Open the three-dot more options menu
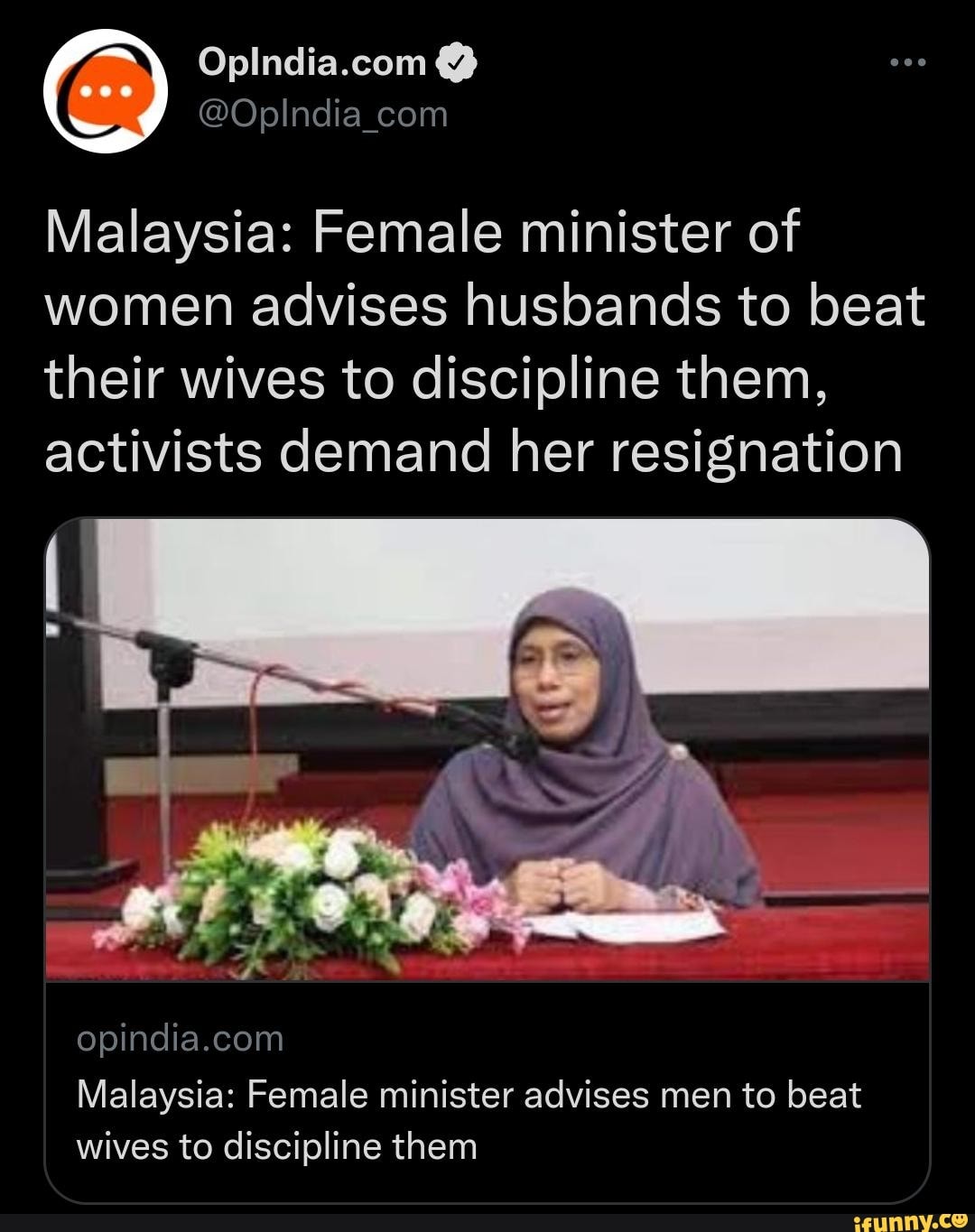 click(x=907, y=63)
